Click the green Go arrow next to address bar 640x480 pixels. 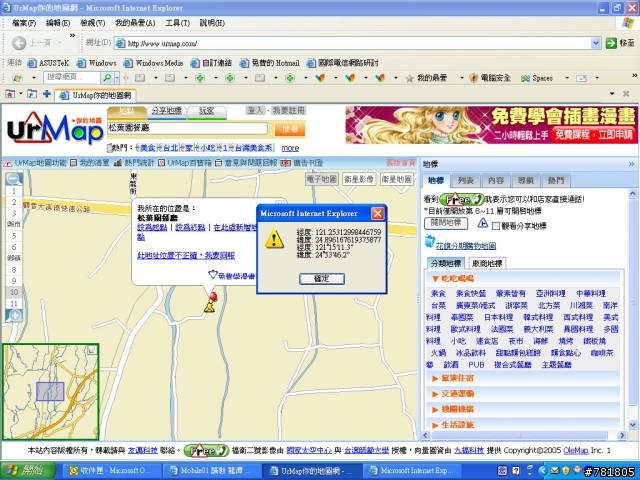pyautogui.click(x=611, y=43)
